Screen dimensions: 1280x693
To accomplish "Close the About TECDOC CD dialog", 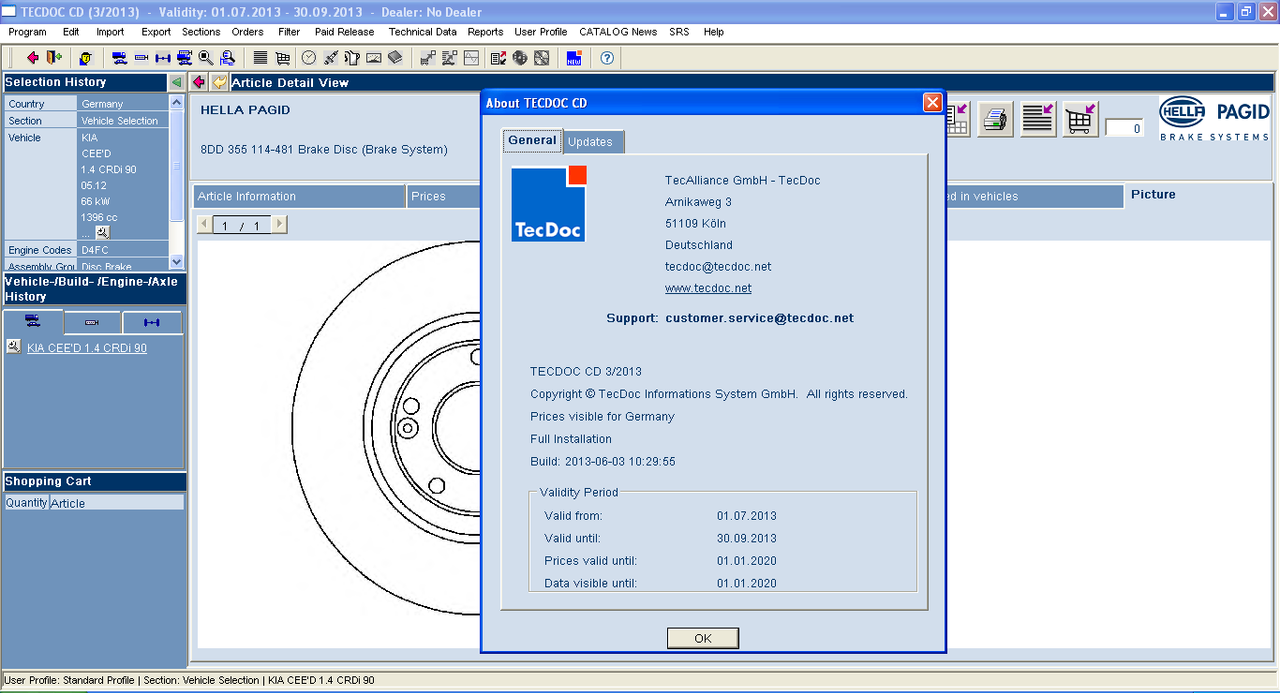I will click(x=932, y=102).
